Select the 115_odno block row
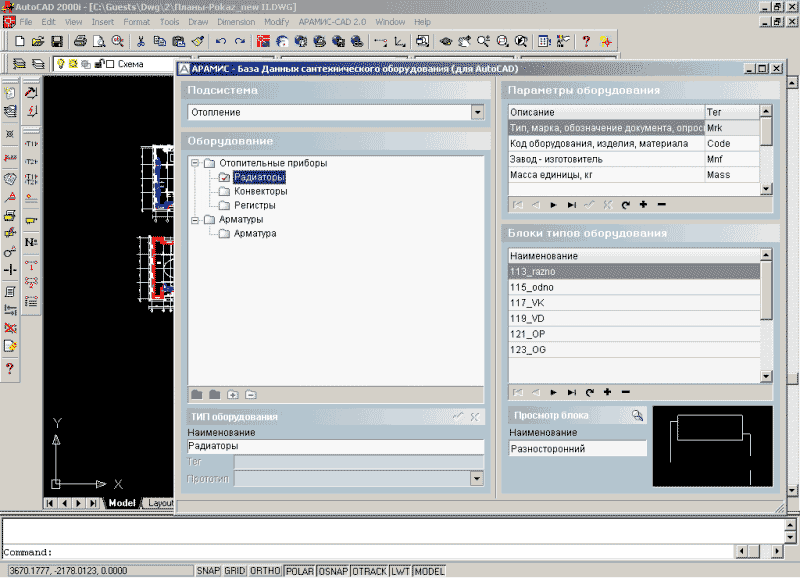Viewport: 800px width, 578px height. 634,287
